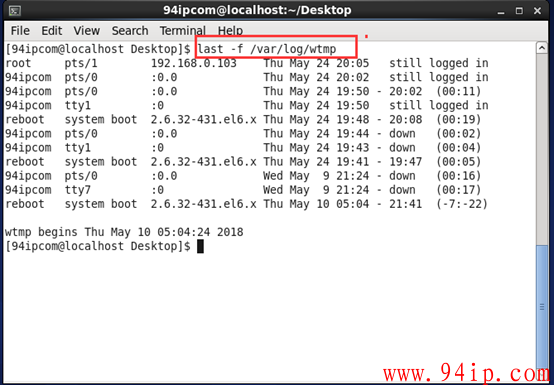
Task: Click the terminal cursor at bottom prompt
Action: 200,246
